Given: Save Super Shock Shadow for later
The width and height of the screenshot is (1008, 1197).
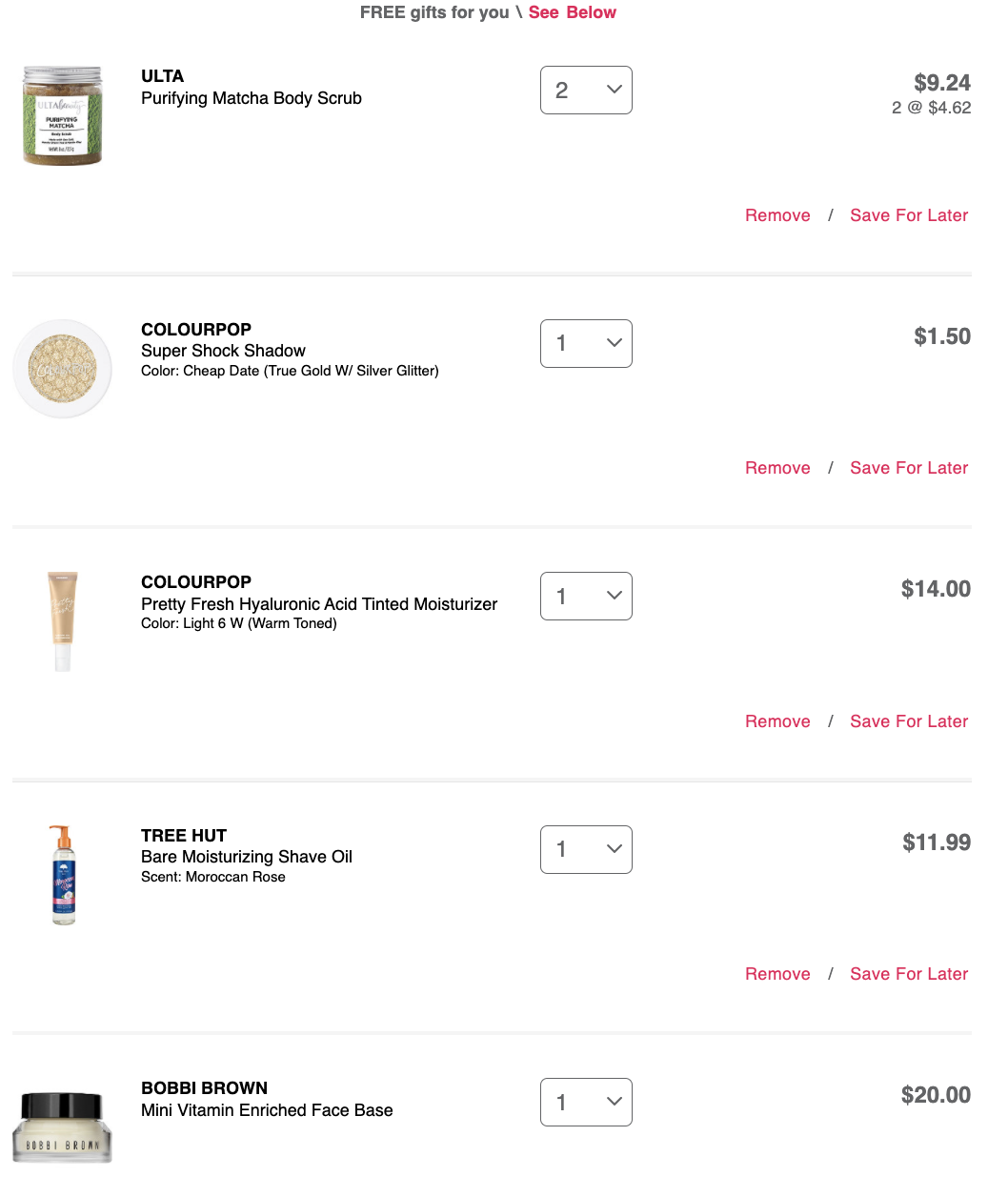Looking at the screenshot, I should point(909,468).
